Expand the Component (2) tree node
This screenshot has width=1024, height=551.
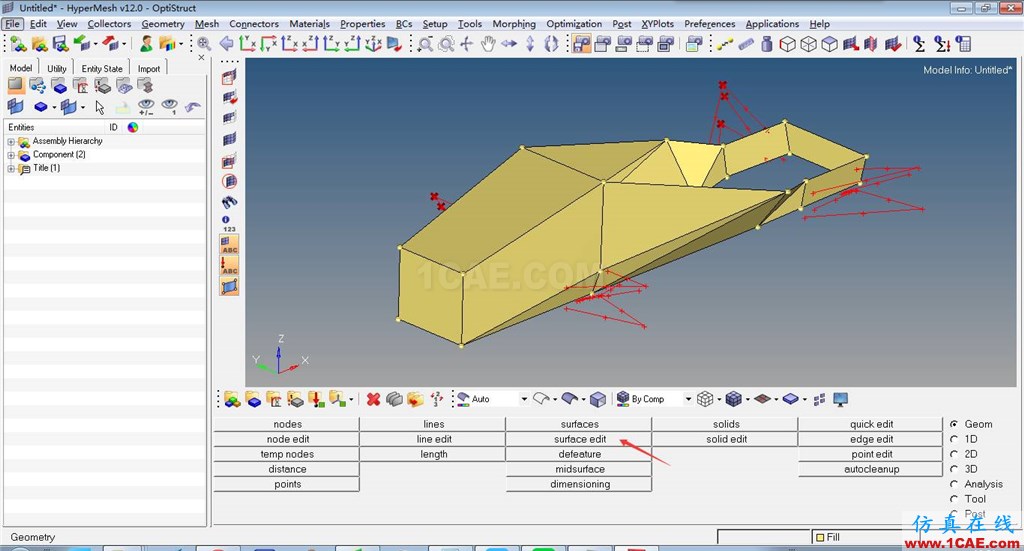point(11,155)
